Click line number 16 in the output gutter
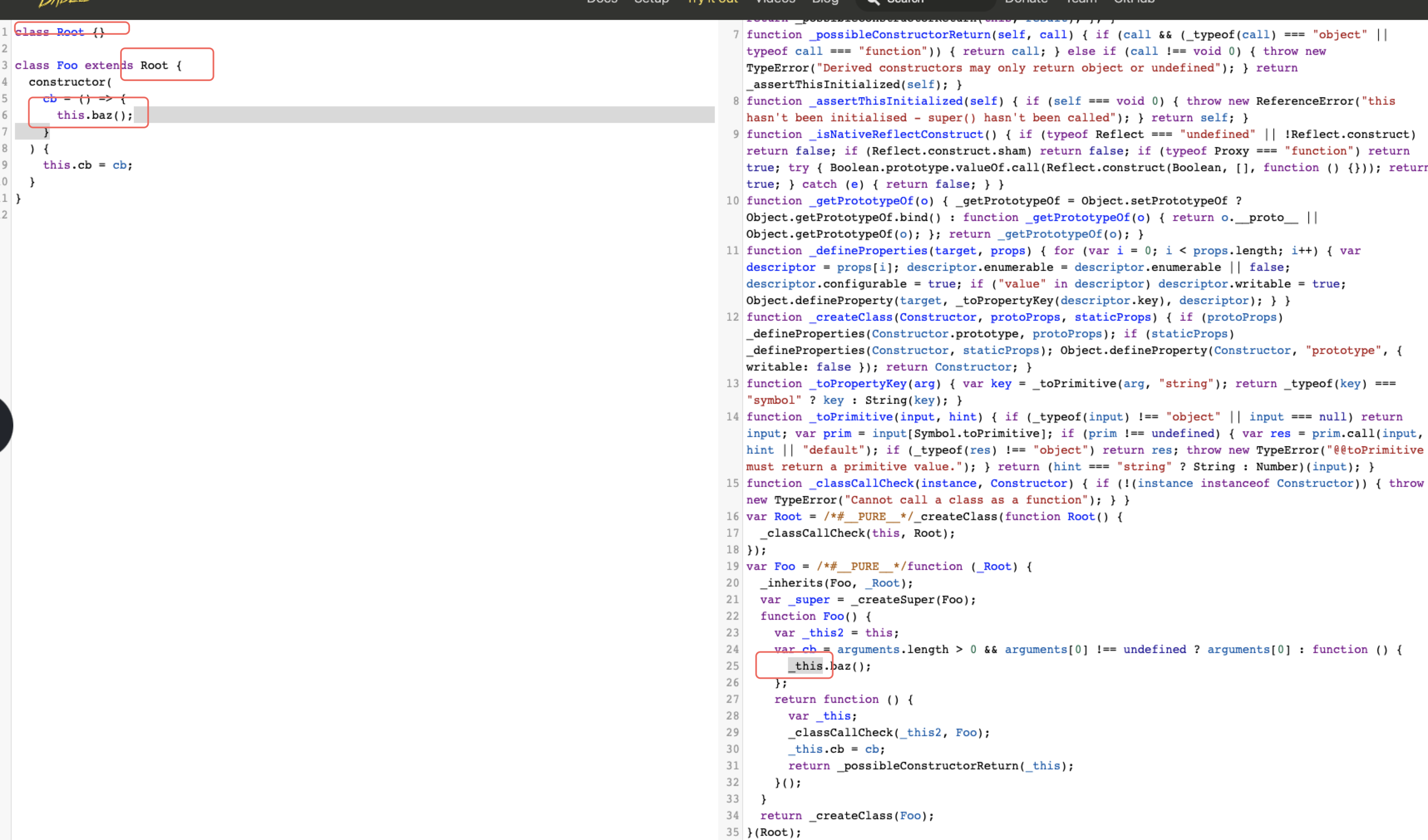This screenshot has height=840, width=1428. pos(732,516)
